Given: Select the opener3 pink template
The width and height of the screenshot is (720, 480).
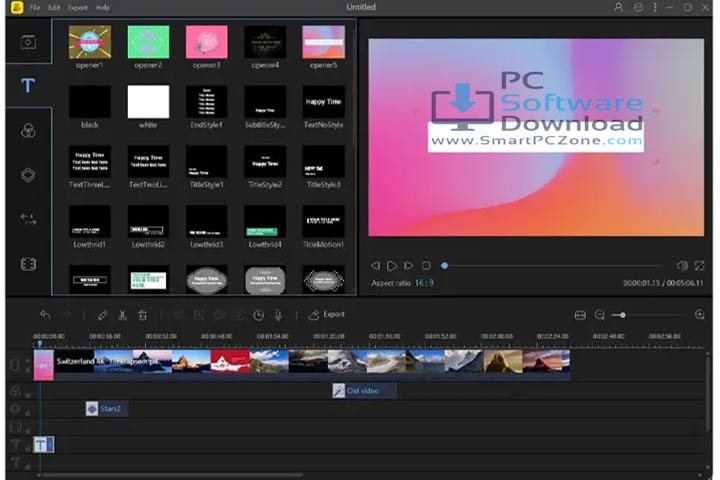Looking at the screenshot, I should [206, 42].
